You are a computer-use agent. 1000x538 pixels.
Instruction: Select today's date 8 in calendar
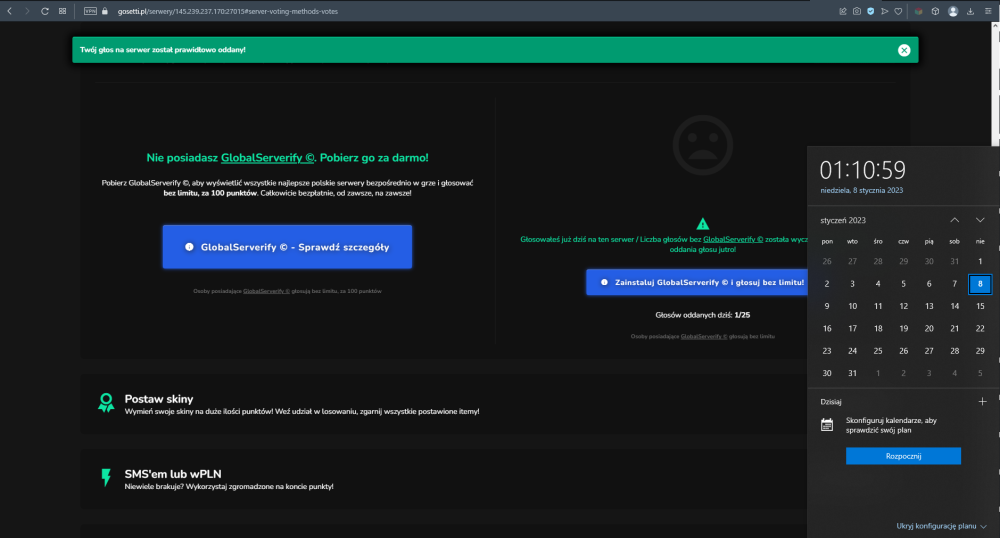980,284
